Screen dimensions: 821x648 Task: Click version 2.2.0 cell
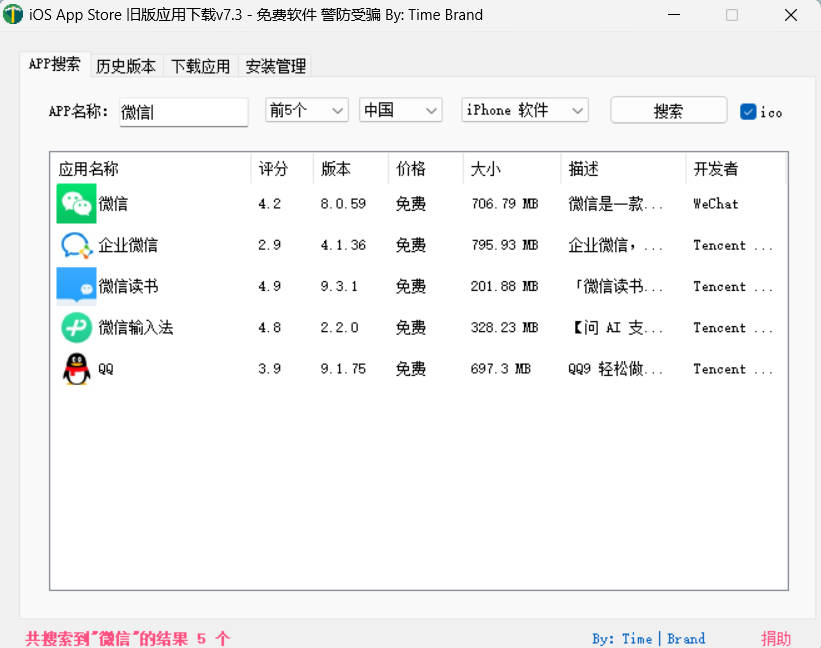[x=339, y=328]
